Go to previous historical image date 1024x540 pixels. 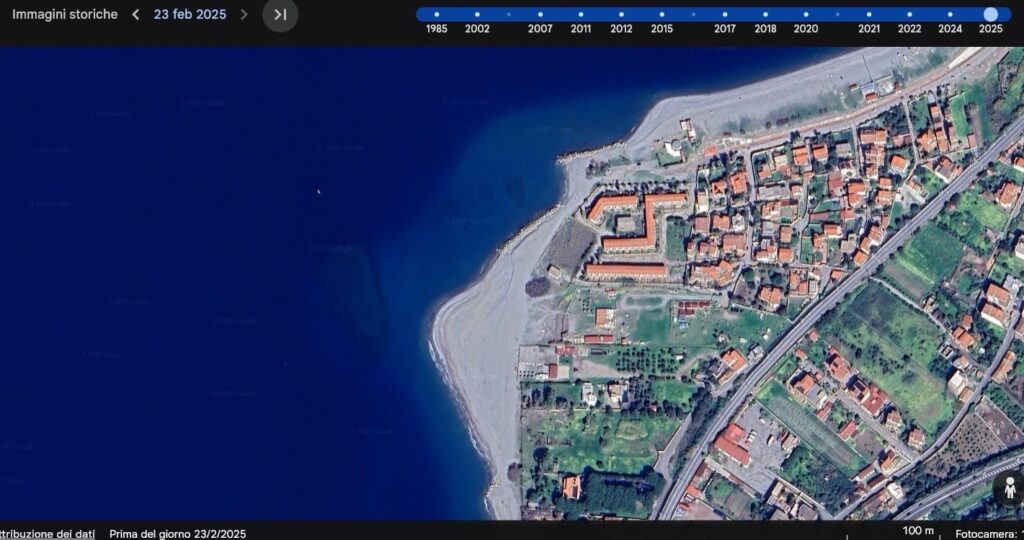[x=136, y=15]
